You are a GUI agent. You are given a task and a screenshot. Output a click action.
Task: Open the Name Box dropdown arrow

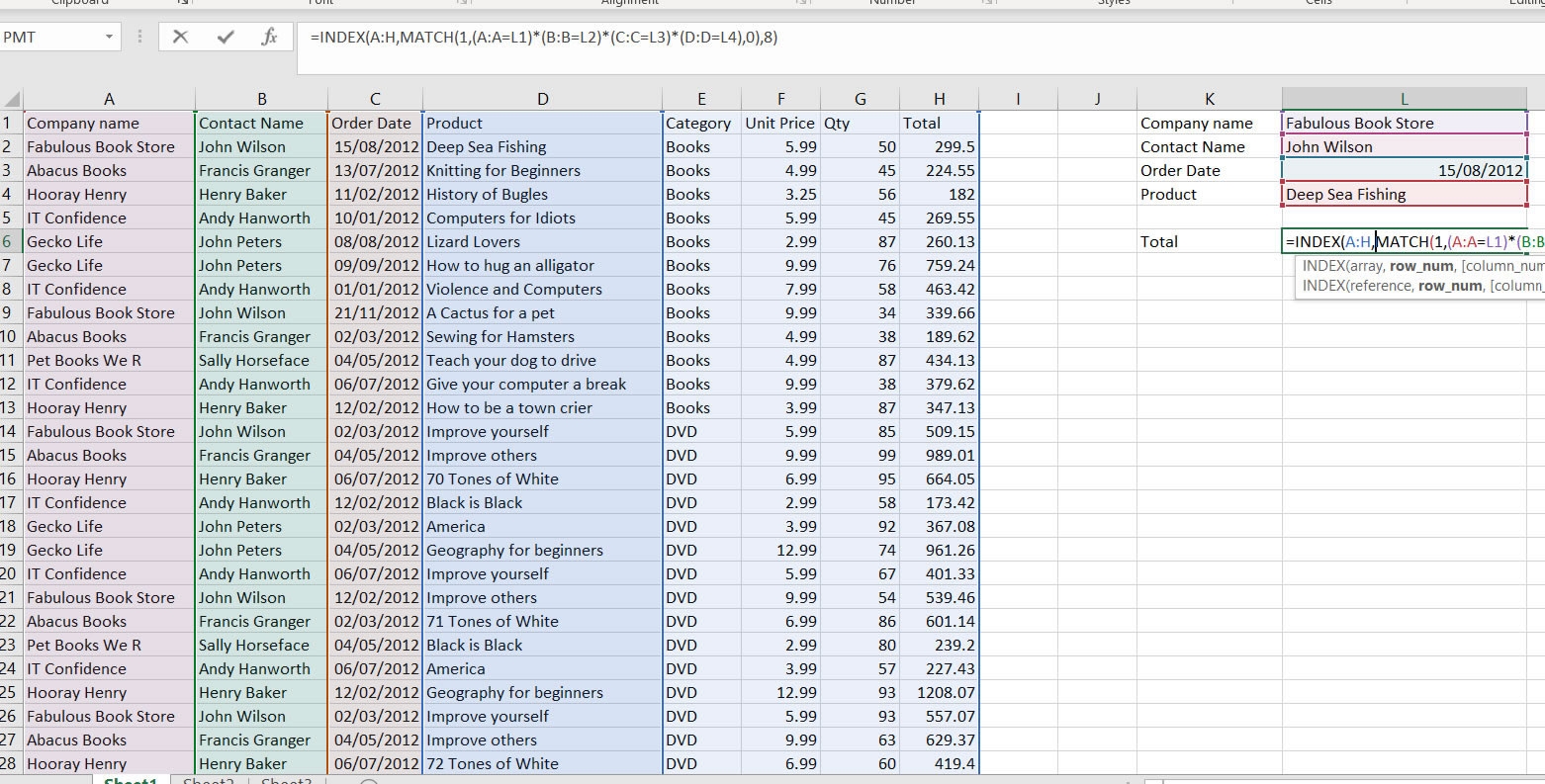[x=109, y=38]
